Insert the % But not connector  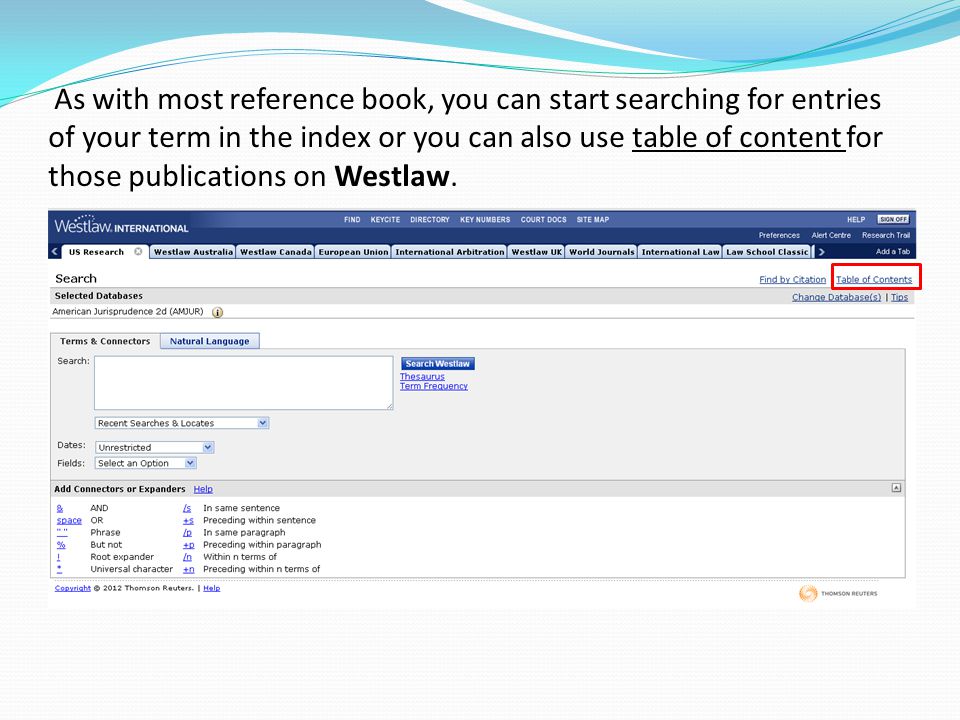61,545
